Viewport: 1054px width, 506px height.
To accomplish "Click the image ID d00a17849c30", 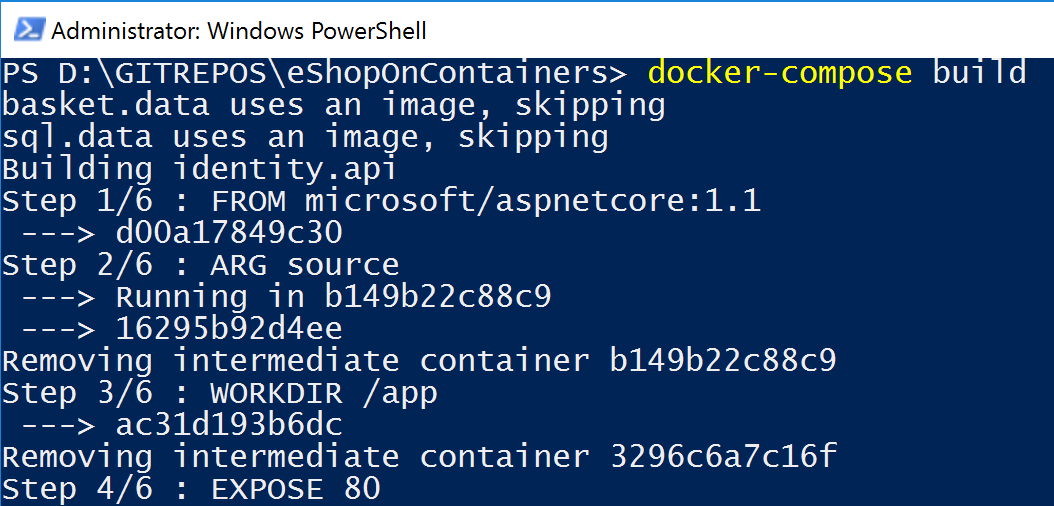I will pyautogui.click(x=229, y=233).
